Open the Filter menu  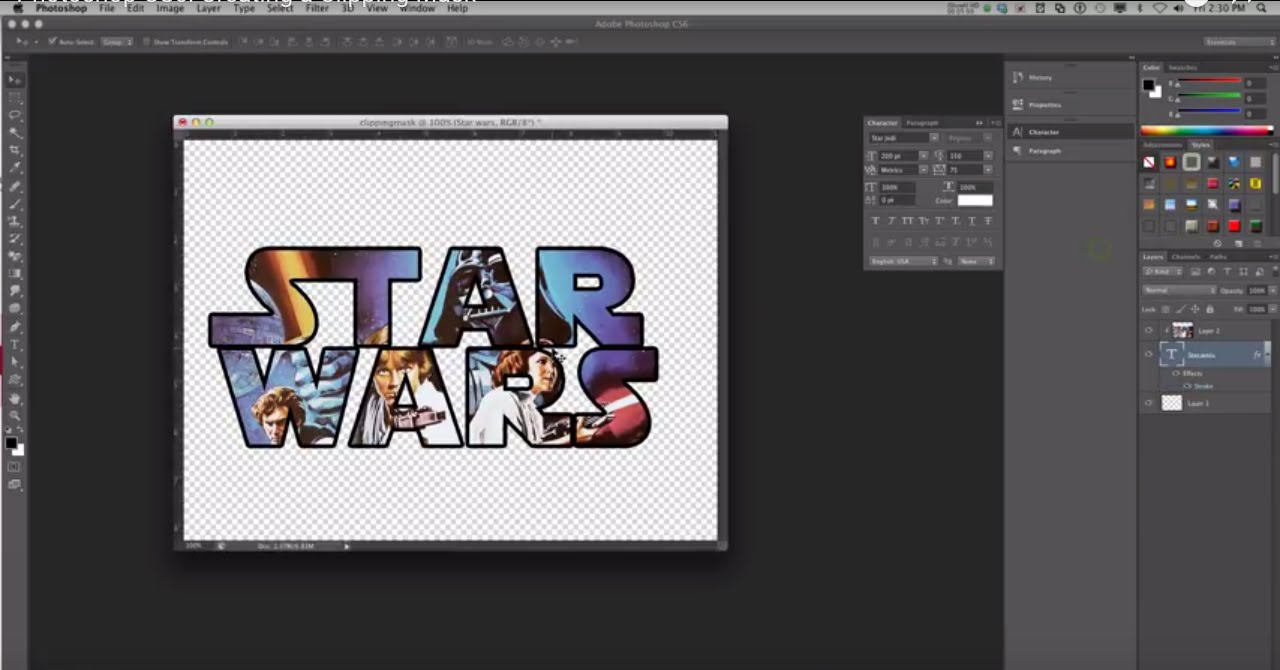tap(316, 8)
